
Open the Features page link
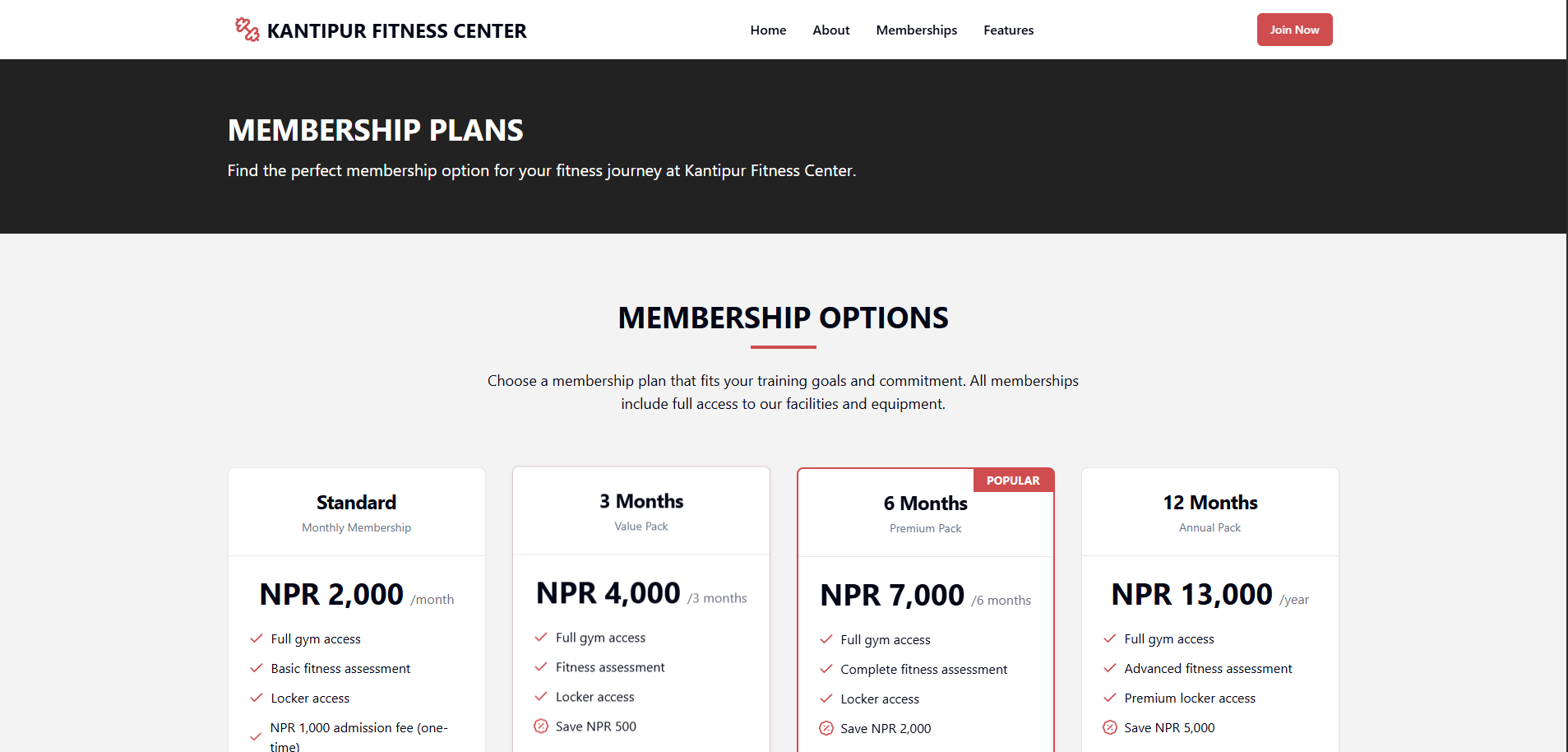[x=1008, y=30]
